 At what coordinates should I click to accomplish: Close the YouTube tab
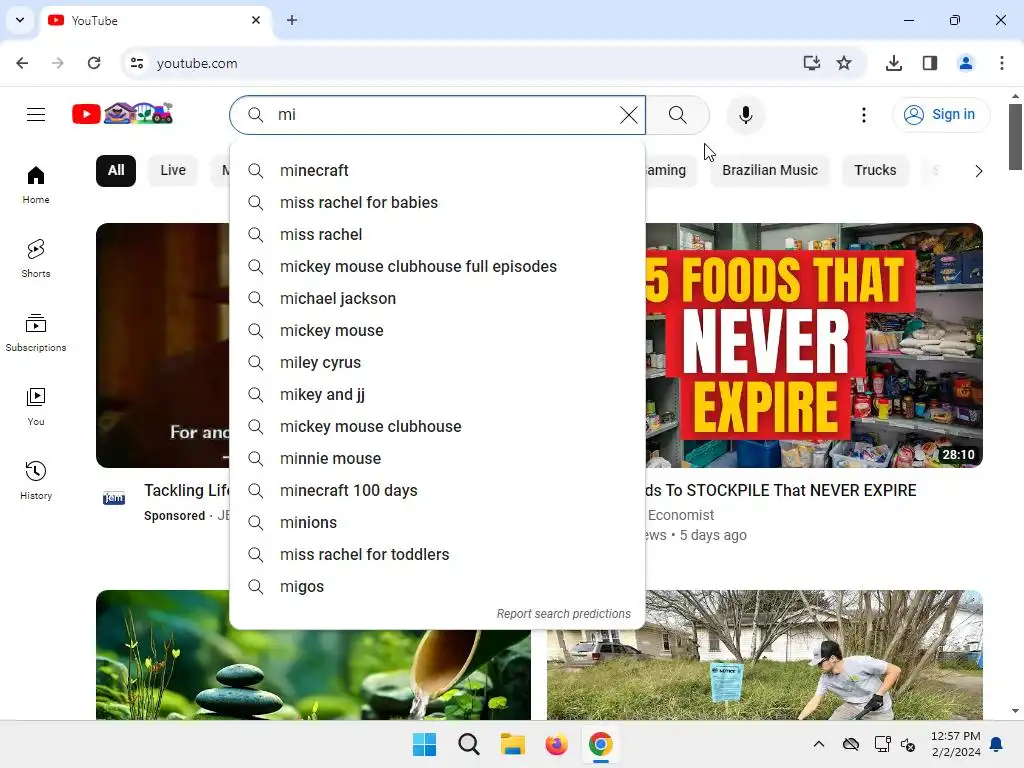256,20
